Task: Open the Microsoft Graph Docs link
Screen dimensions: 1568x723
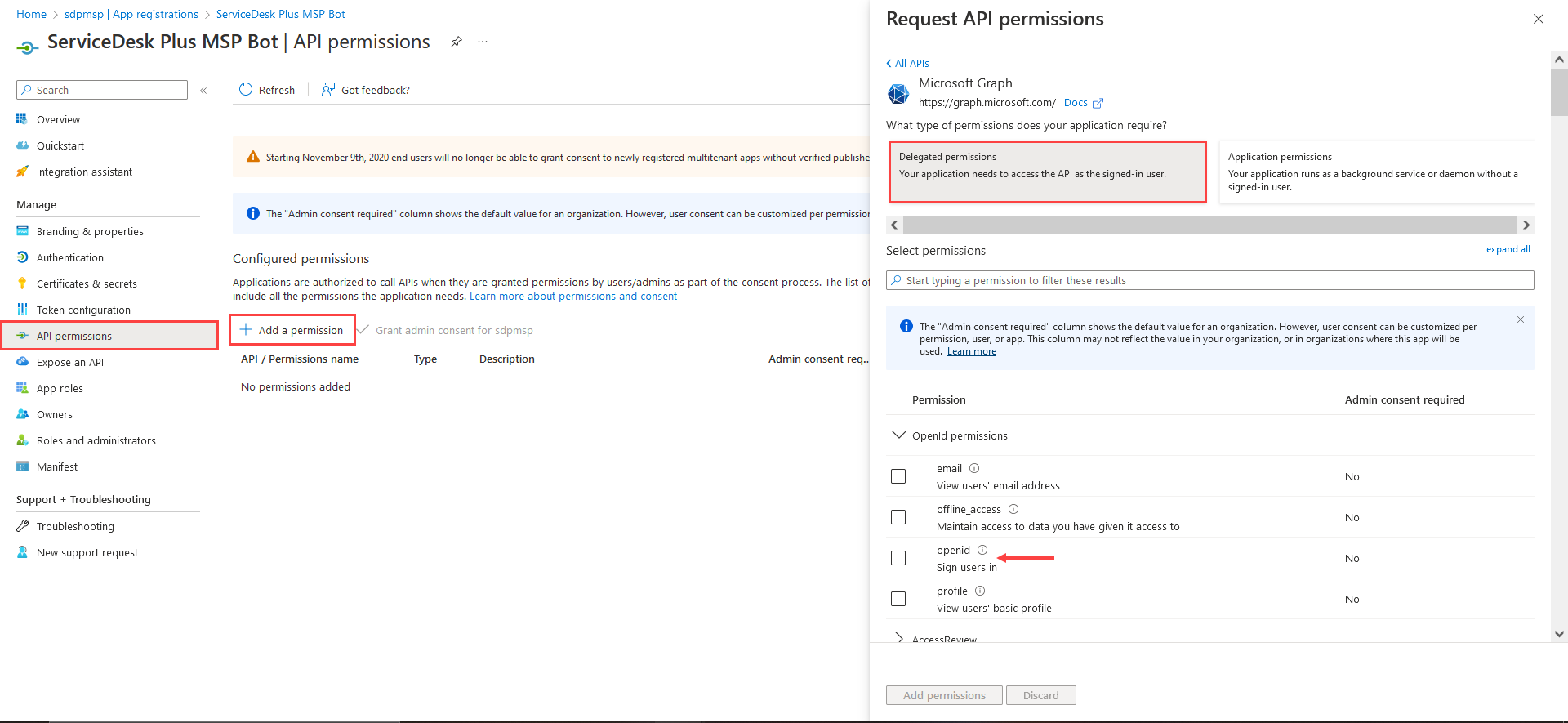Action: pyautogui.click(x=1083, y=103)
